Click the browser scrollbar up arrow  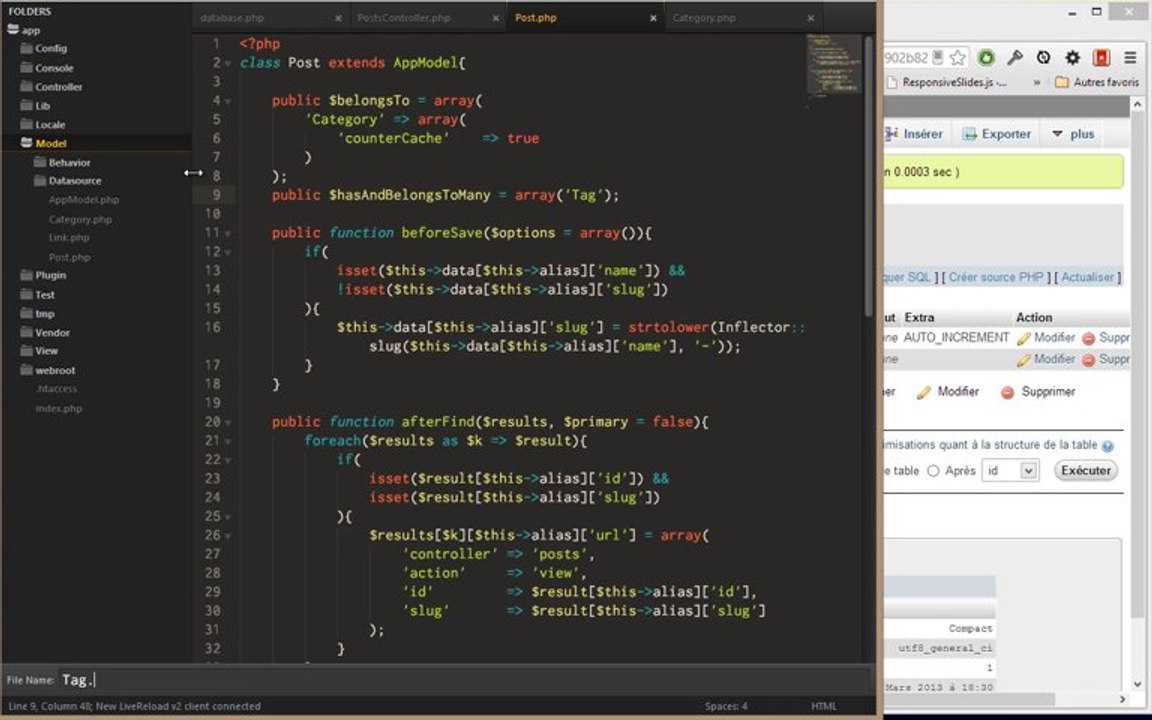point(1137,105)
